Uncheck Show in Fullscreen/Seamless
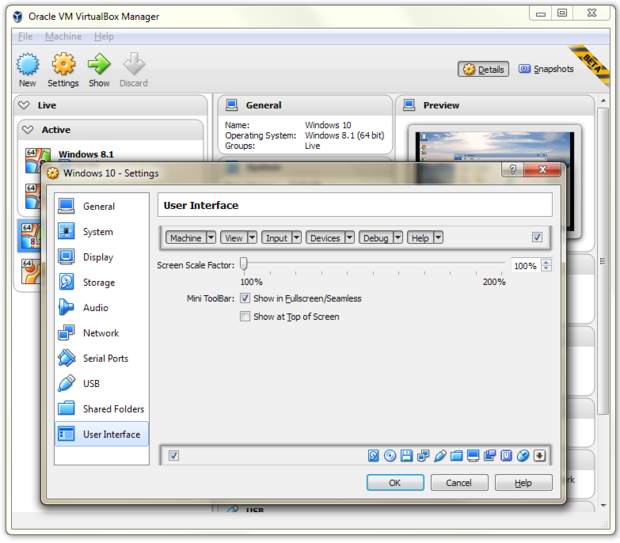The image size is (620, 543). coord(245,298)
